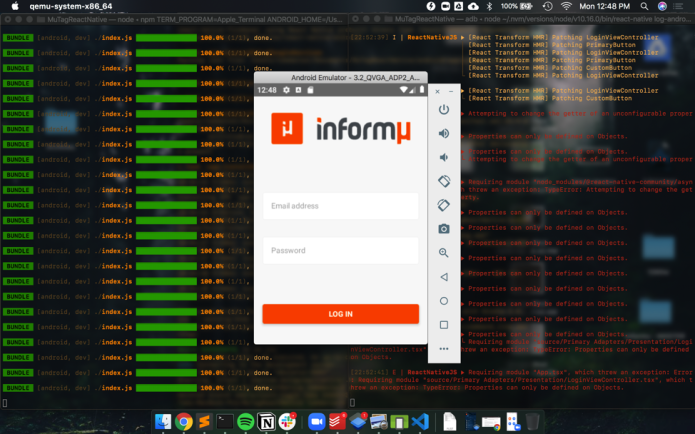Open the qemu-system-x86_64 application menu

point(59,6)
